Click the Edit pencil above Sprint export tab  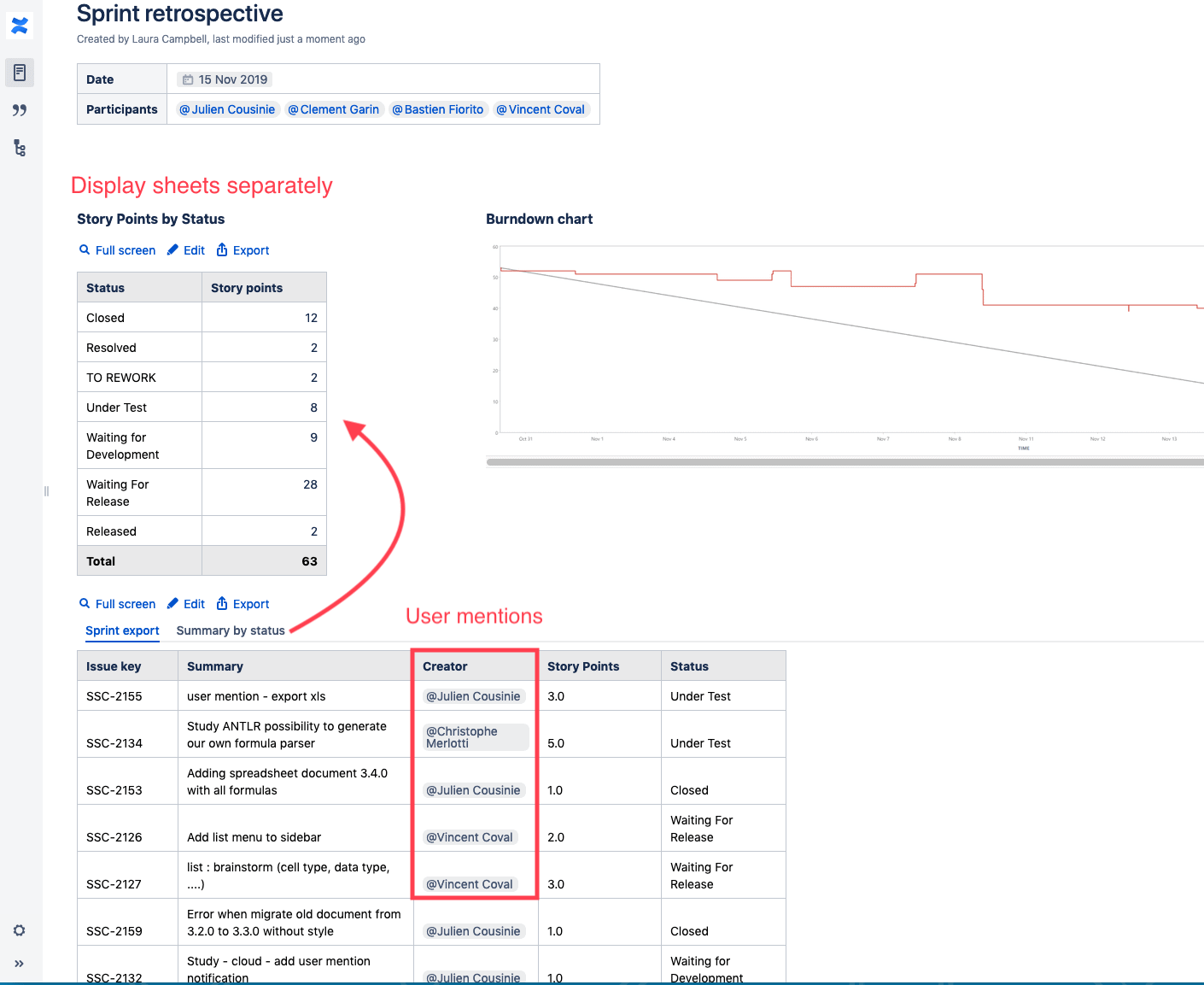[186, 604]
